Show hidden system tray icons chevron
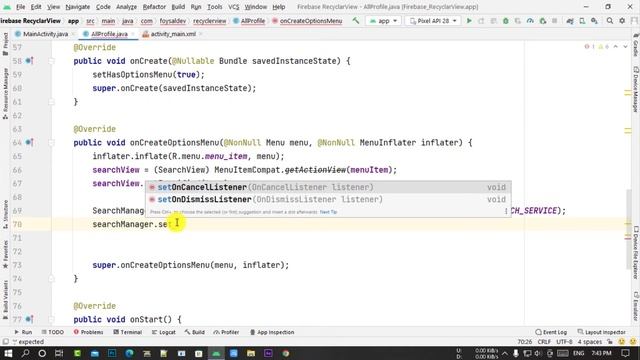The width and height of the screenshot is (640, 360). tap(504, 353)
